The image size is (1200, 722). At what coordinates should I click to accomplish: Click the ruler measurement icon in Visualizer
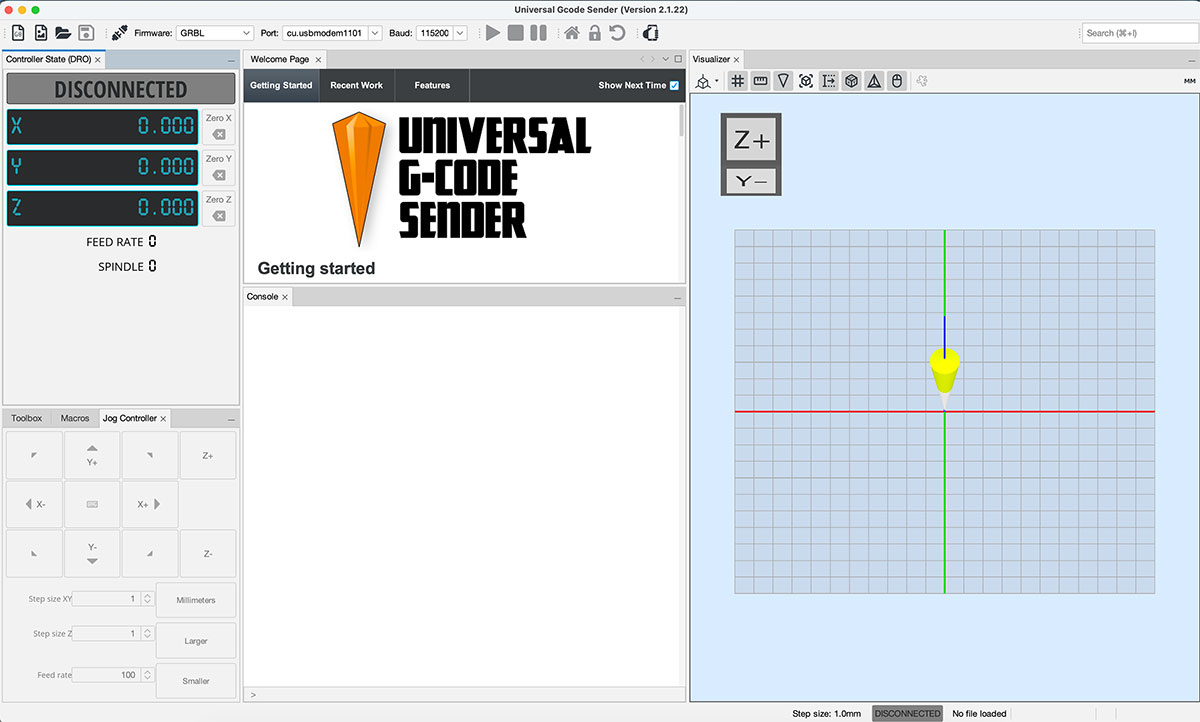coord(760,81)
